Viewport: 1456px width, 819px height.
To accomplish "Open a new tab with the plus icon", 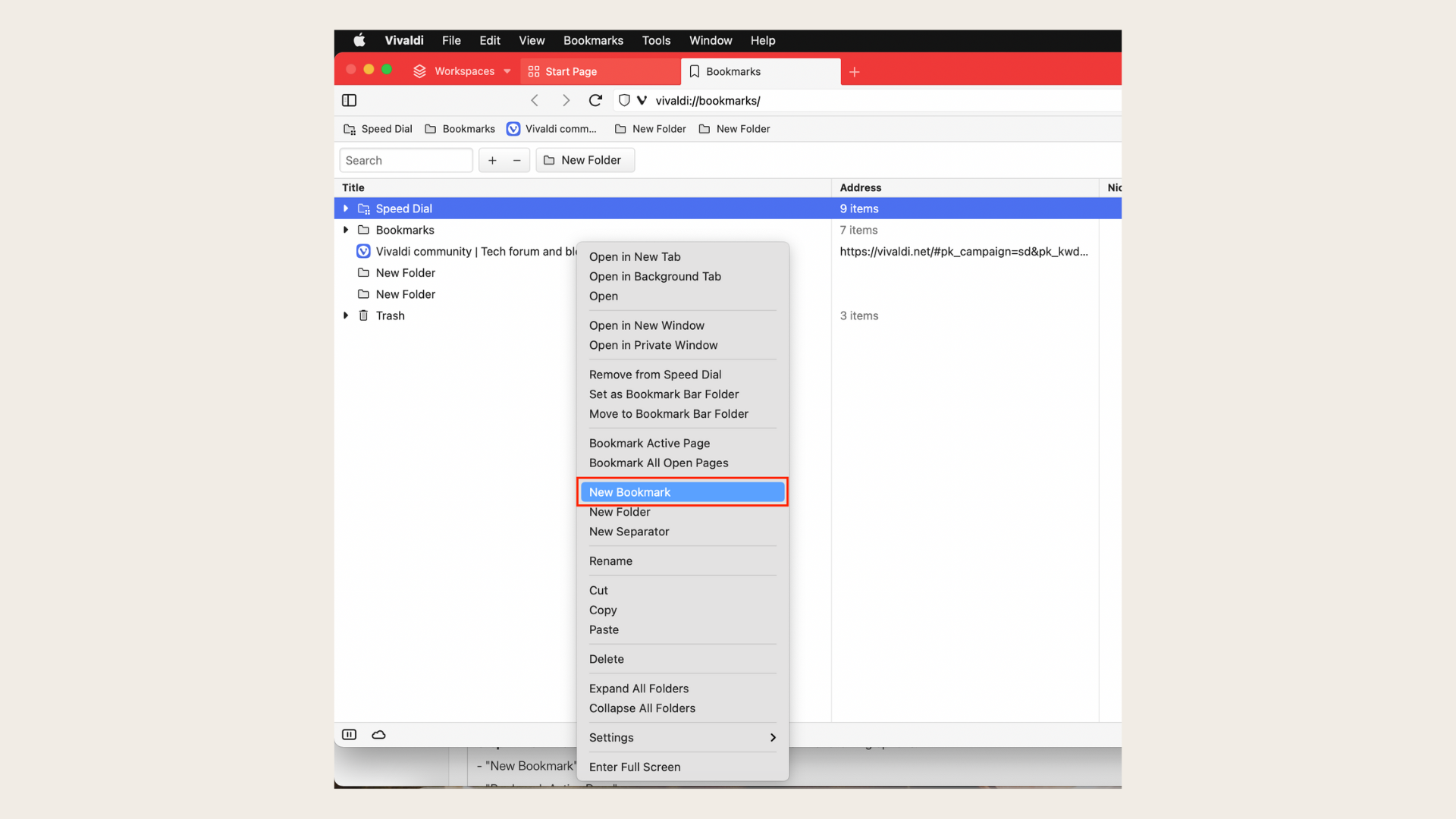I will 855,72.
